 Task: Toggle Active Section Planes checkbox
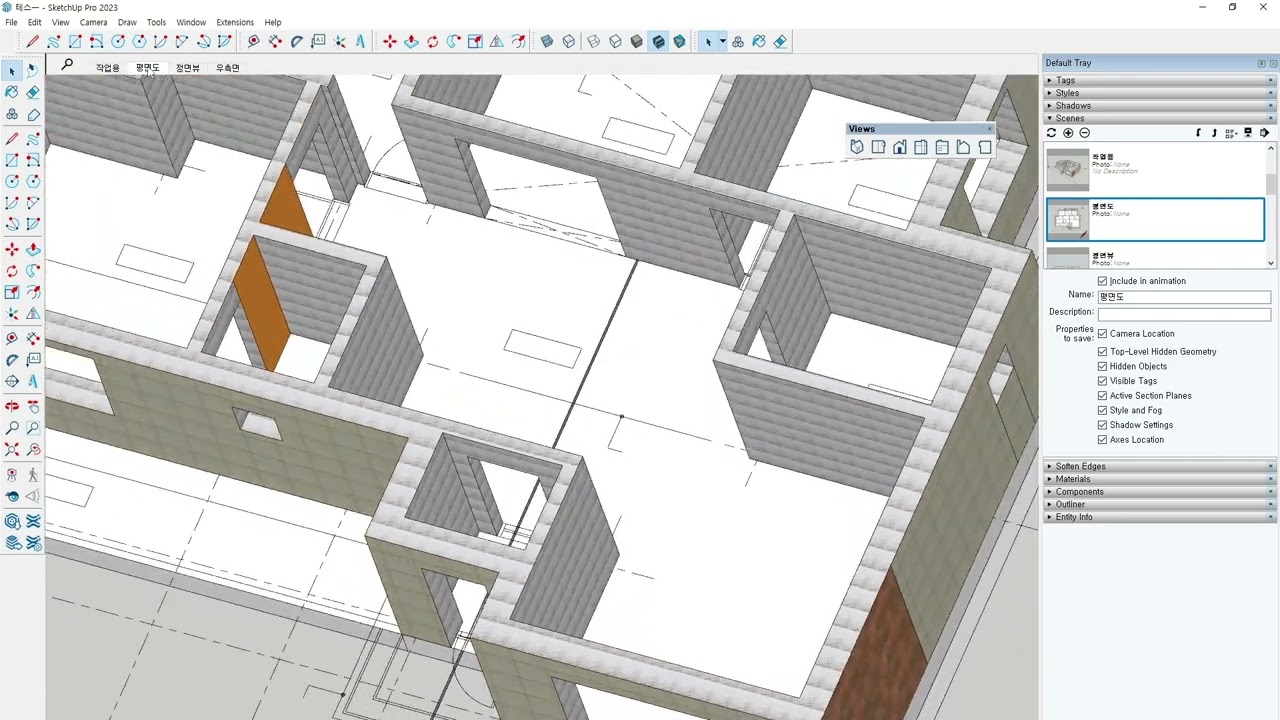coord(1103,396)
